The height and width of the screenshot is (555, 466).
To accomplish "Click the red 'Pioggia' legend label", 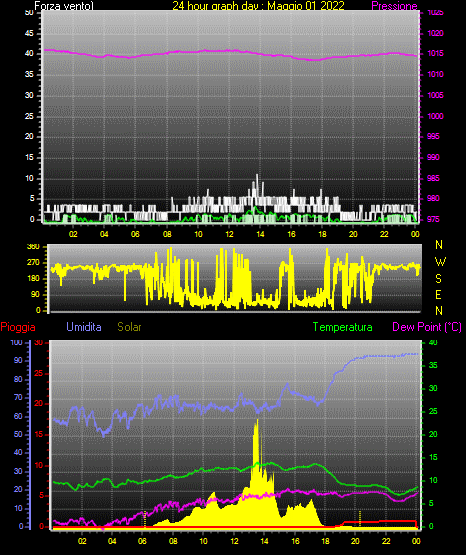I will [18, 327].
